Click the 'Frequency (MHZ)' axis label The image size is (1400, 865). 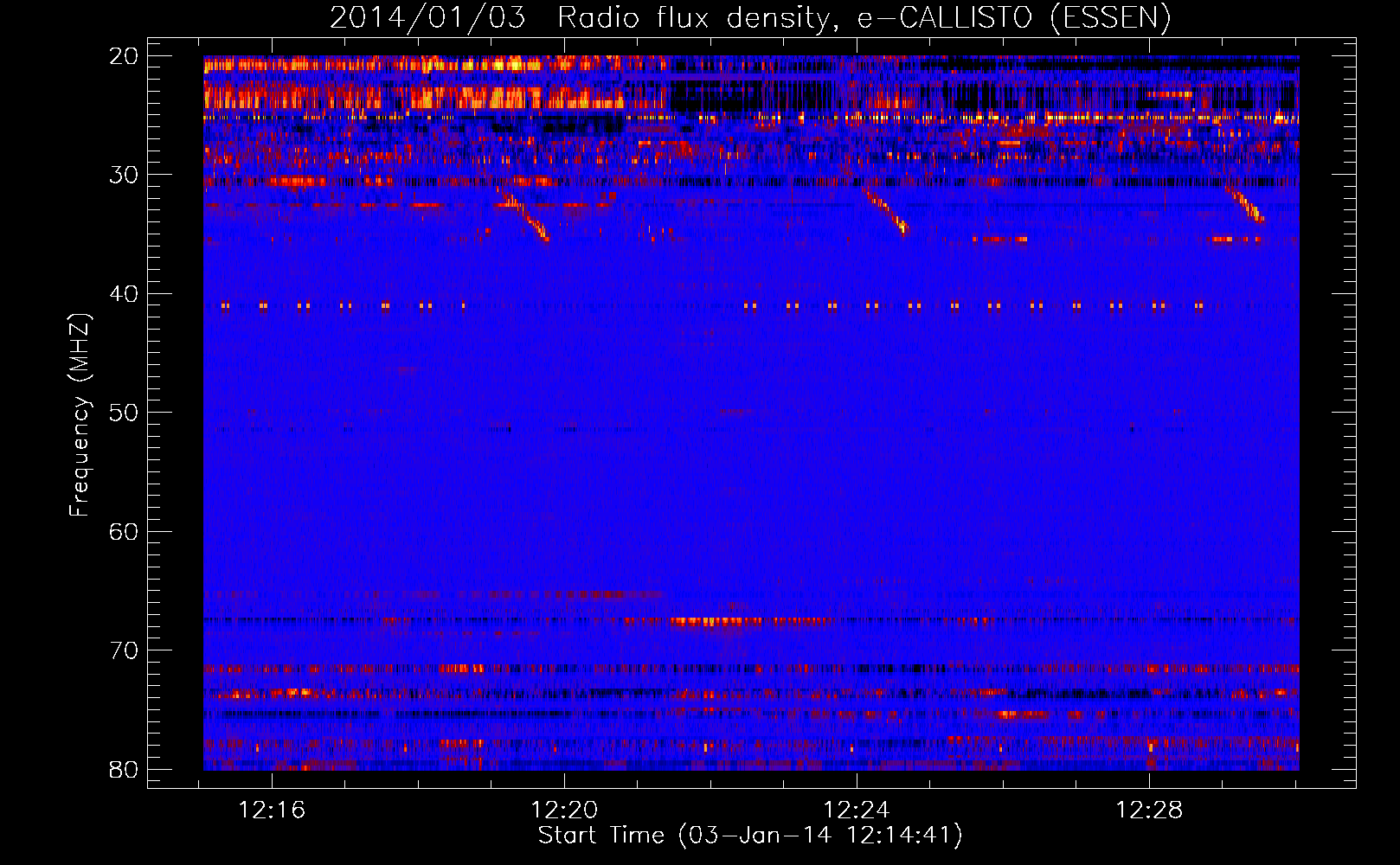(x=79, y=414)
